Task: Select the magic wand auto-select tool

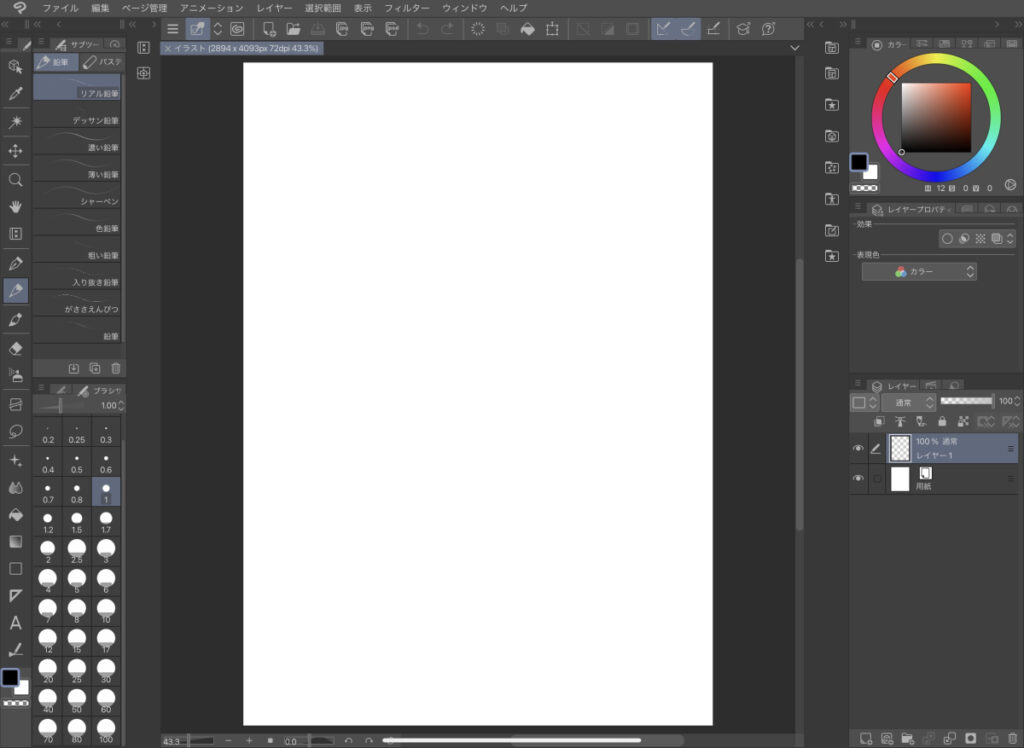Action: [15, 122]
